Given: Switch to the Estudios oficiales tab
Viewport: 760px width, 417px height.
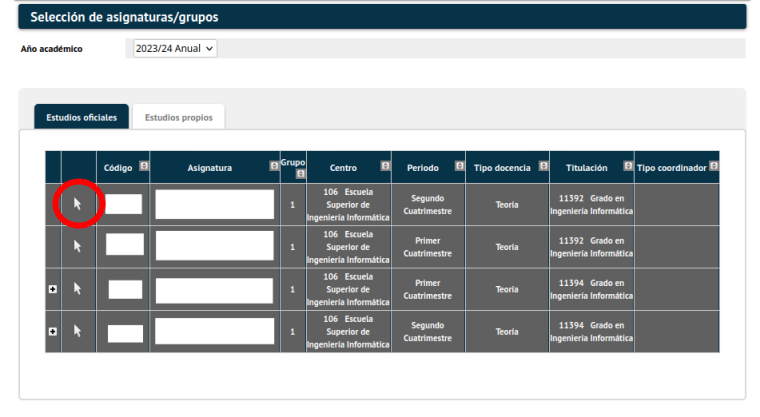Looking at the screenshot, I should point(81,117).
